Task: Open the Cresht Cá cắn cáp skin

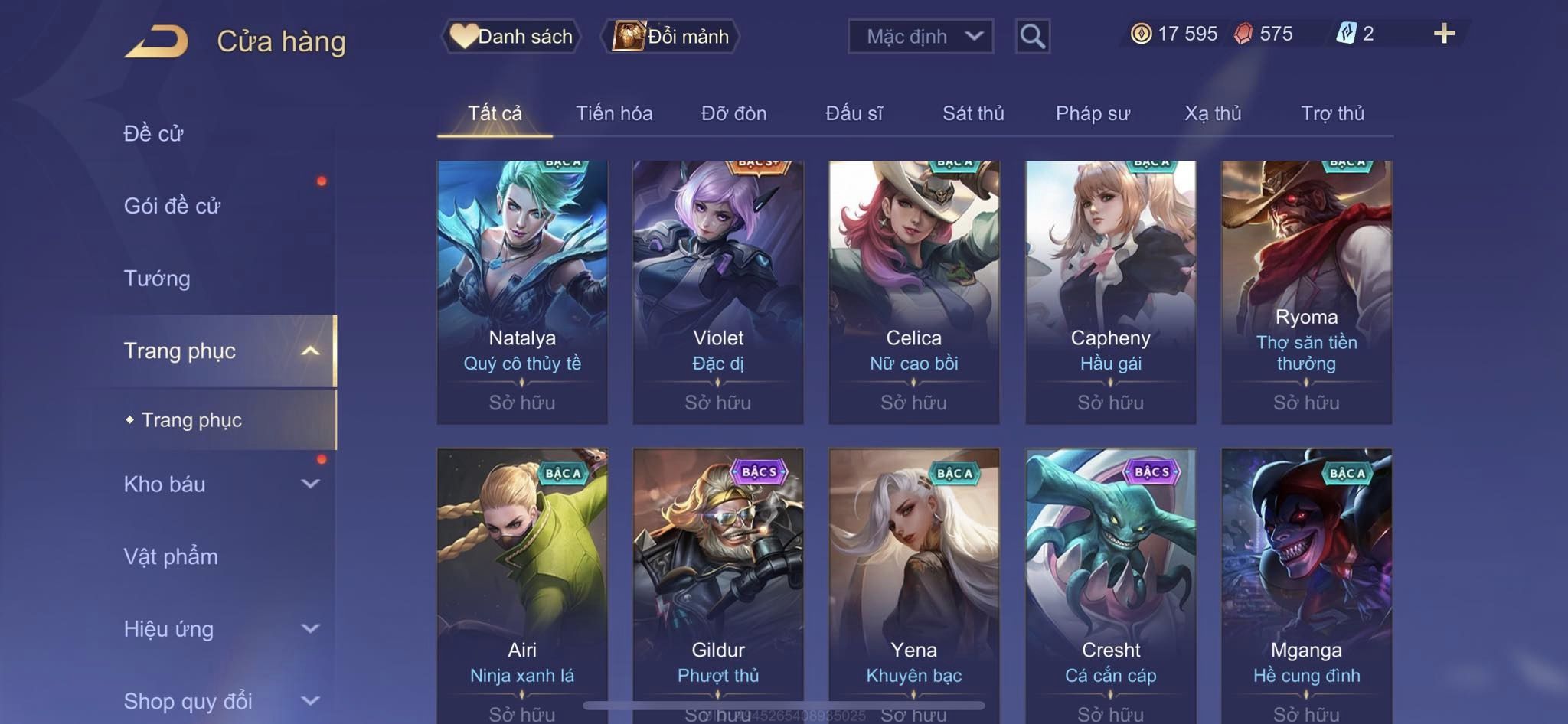Action: (1110, 586)
